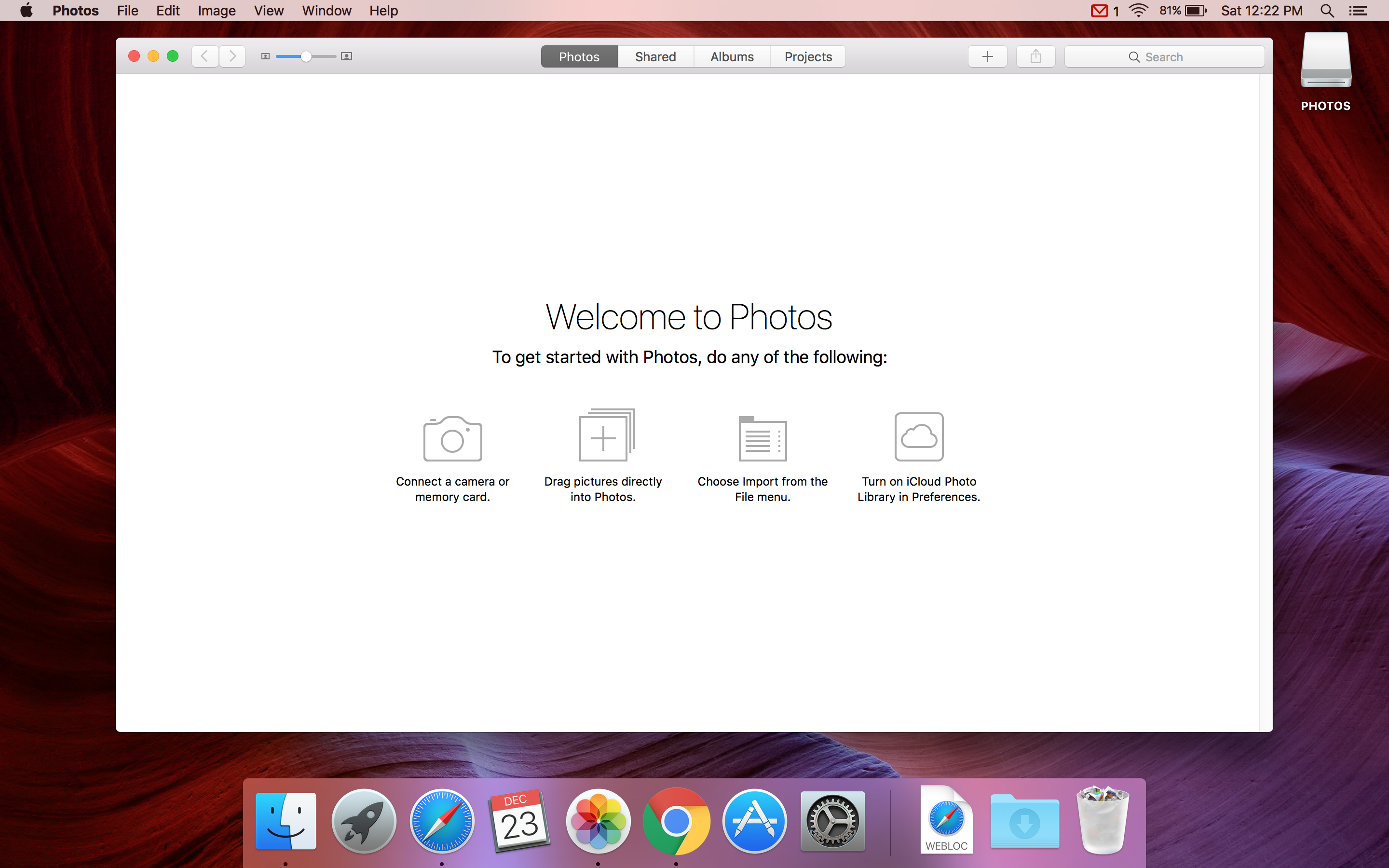Click the drag pictures stacked-frames icon
Image resolution: width=1389 pixels, height=868 pixels.
tap(607, 434)
